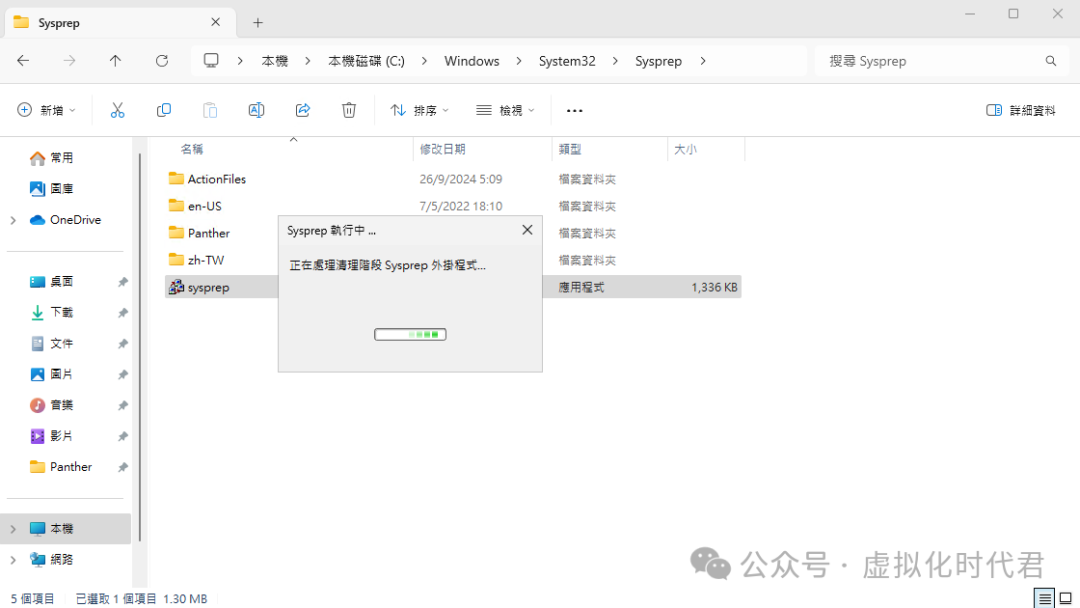
Task: Click Sysprep in the address breadcrumb
Action: 658,61
